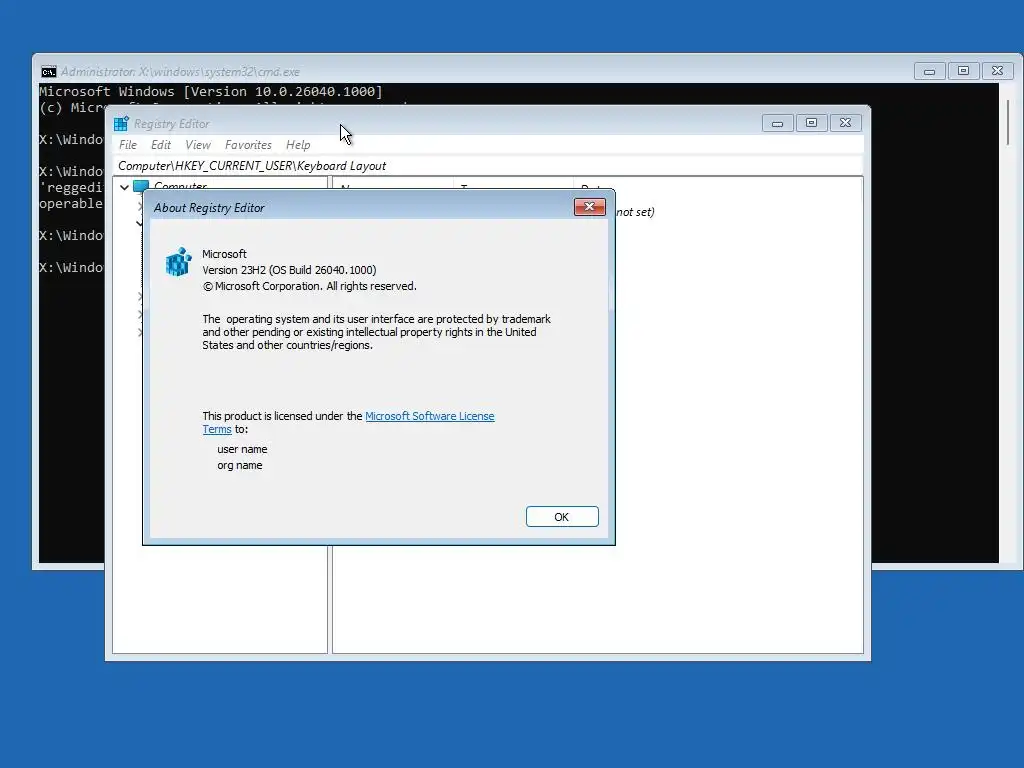Click the Computer icon in the registry tree
Image resolution: width=1024 pixels, height=768 pixels.
pos(141,185)
